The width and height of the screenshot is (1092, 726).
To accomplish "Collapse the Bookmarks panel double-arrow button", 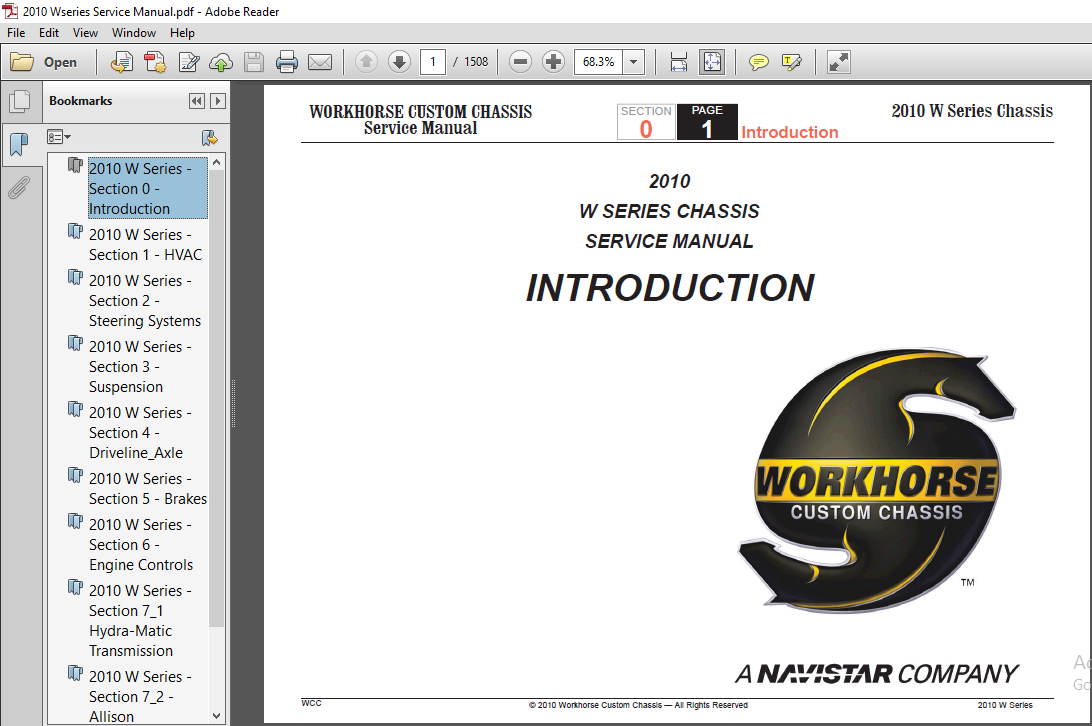I will pos(197,101).
